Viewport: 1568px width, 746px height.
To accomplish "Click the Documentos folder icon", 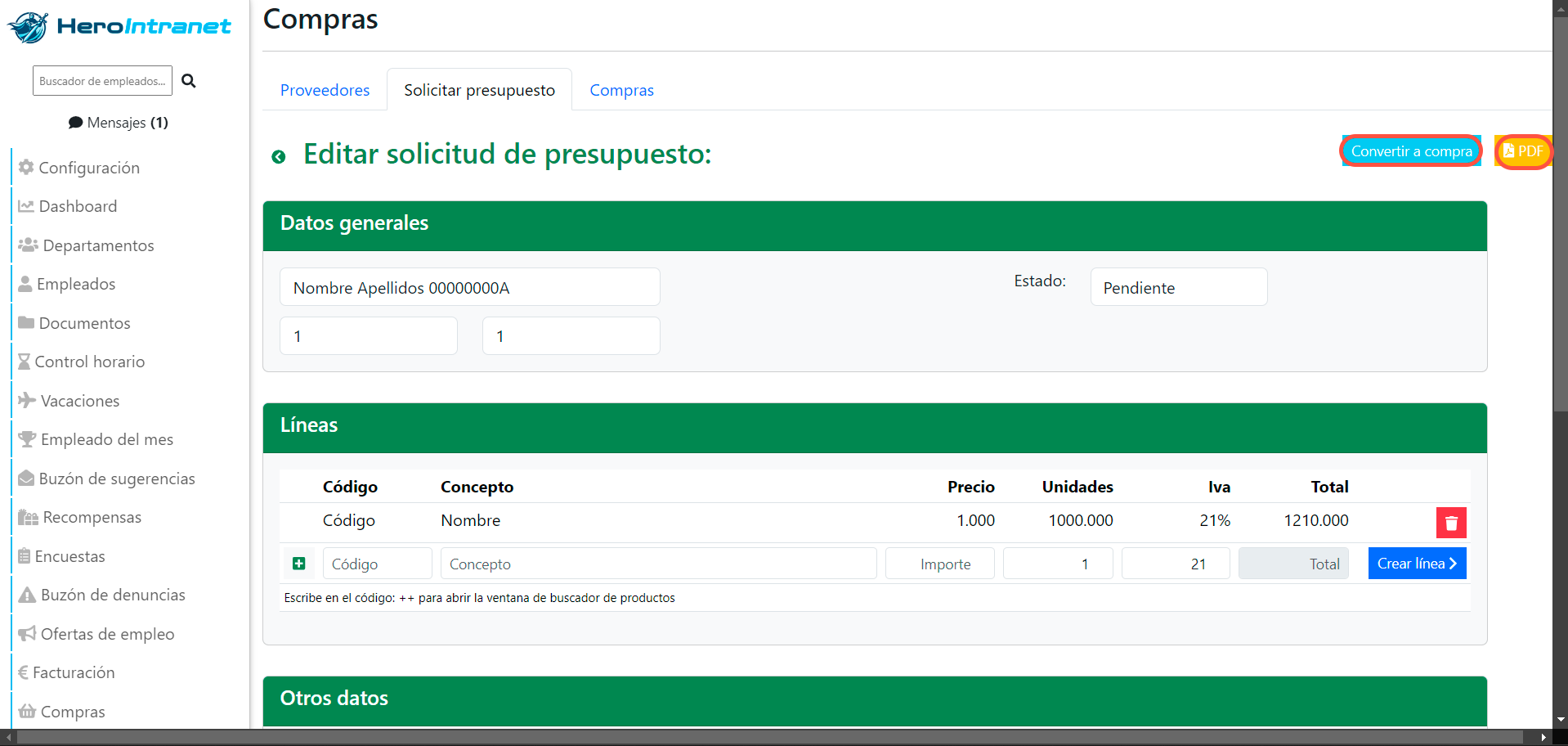I will (26, 322).
